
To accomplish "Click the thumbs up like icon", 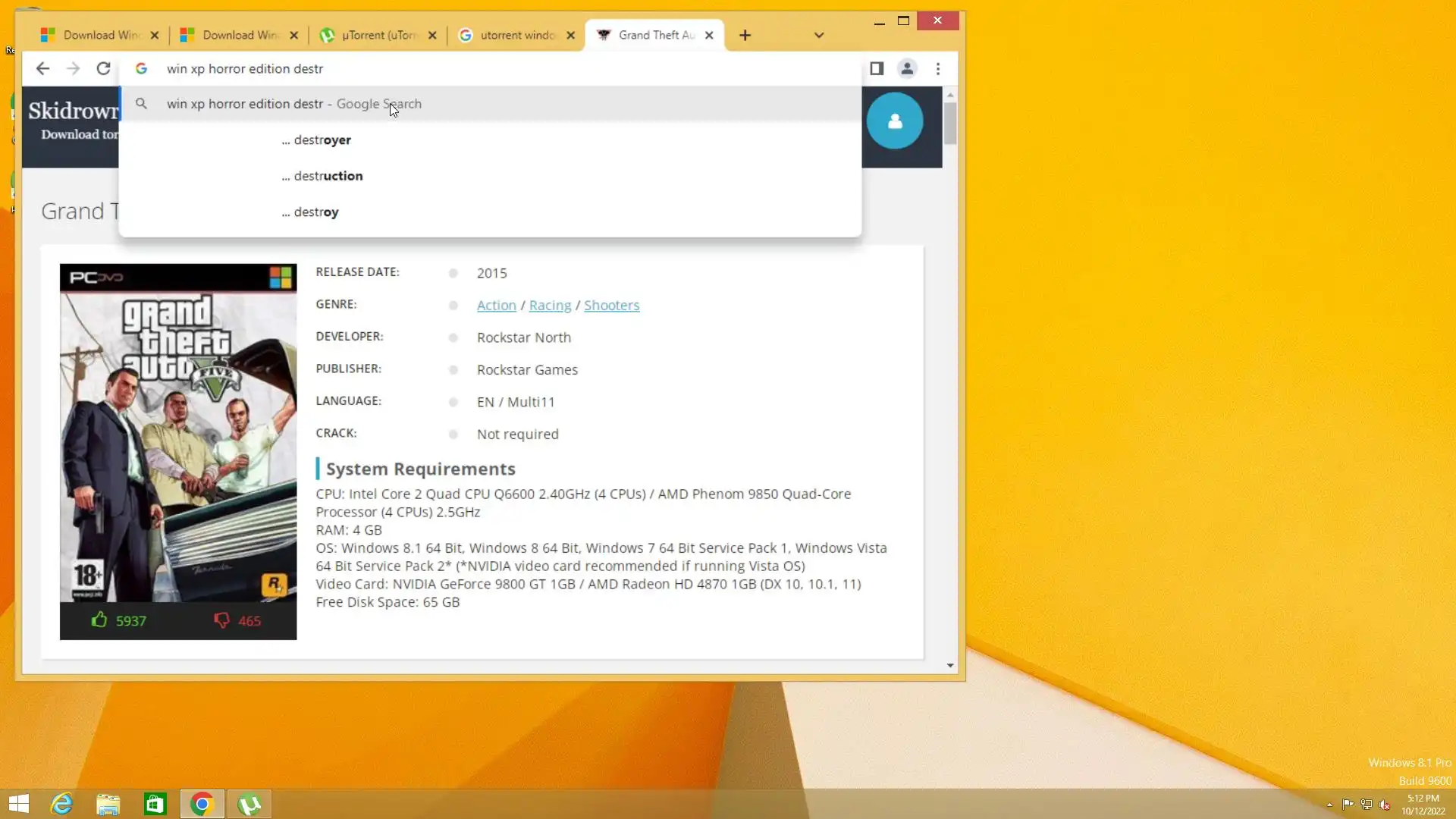I will pos(99,620).
